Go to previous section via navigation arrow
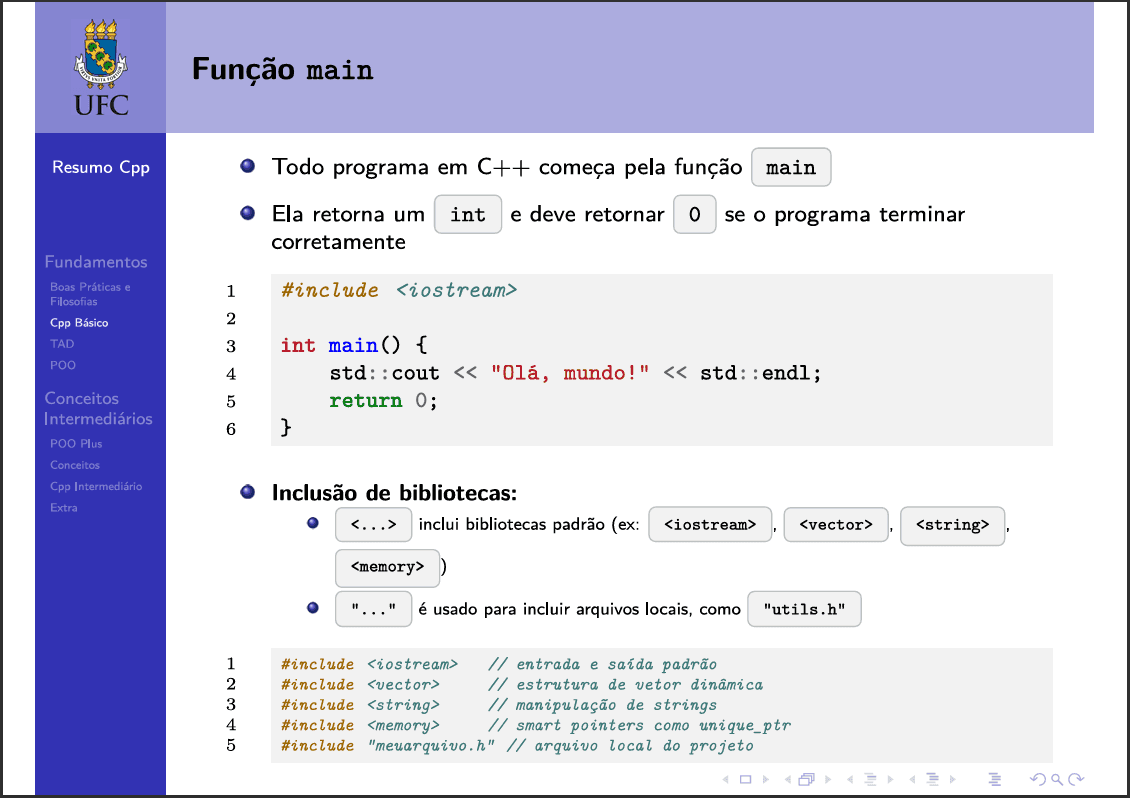 click(x=912, y=779)
